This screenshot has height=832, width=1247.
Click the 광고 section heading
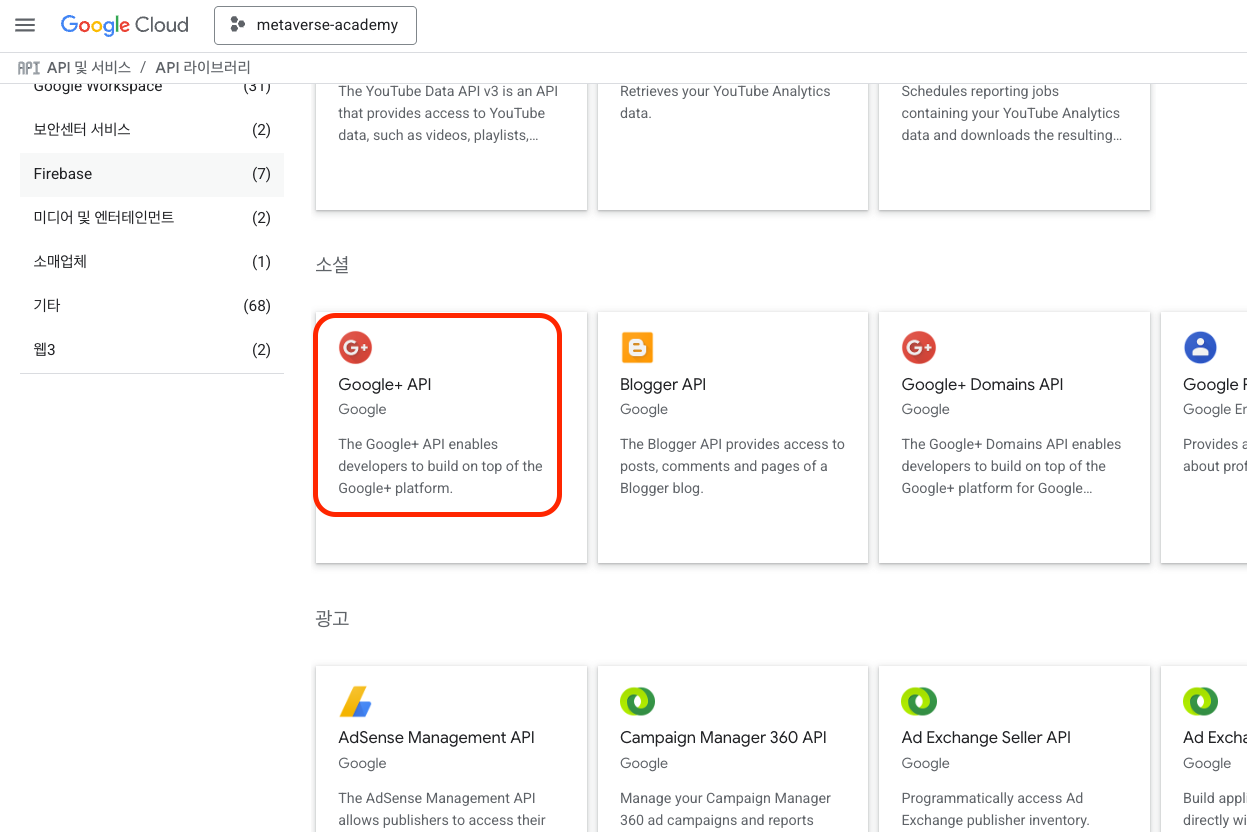coord(332,619)
